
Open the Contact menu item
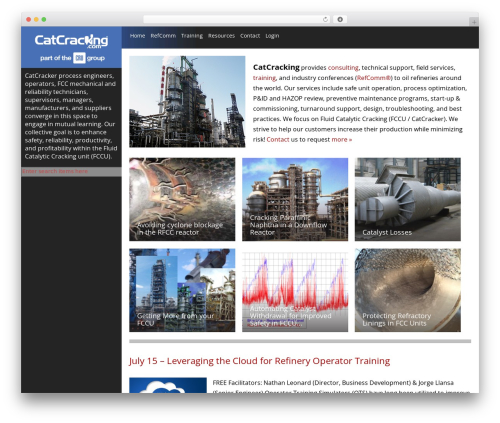click(250, 36)
